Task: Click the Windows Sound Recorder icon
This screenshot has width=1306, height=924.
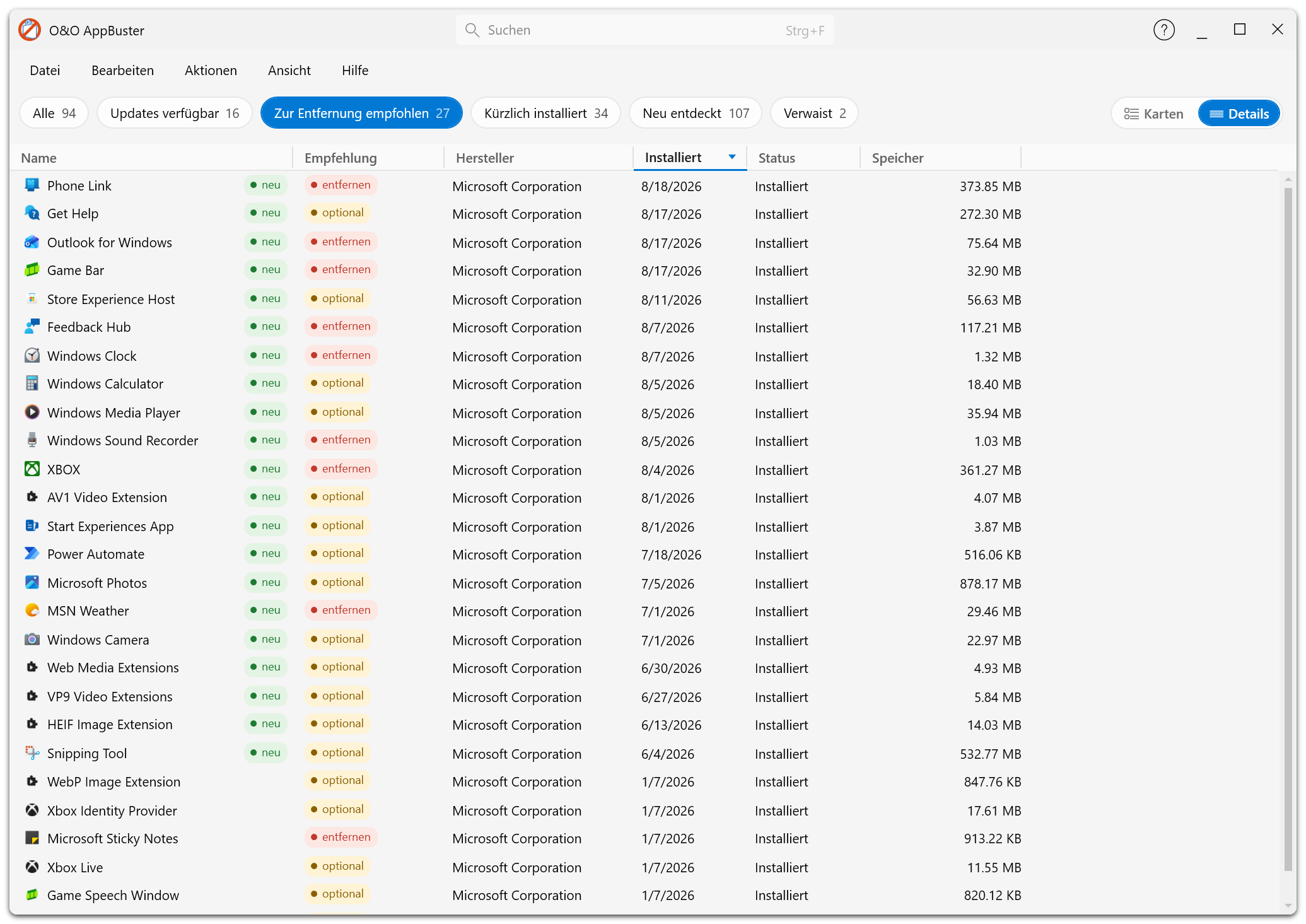Action: tap(32, 440)
